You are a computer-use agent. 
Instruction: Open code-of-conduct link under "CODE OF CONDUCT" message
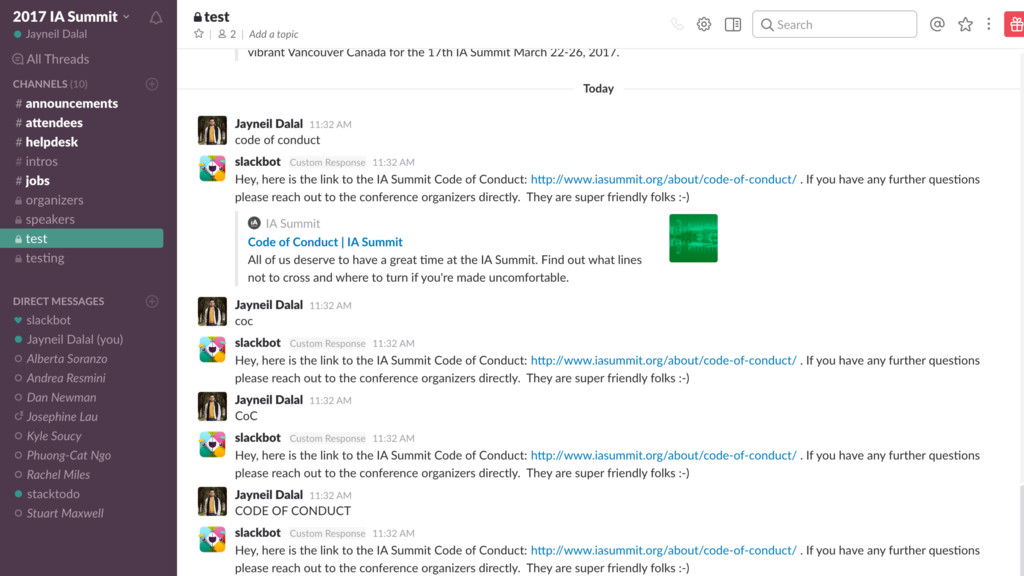click(664, 550)
